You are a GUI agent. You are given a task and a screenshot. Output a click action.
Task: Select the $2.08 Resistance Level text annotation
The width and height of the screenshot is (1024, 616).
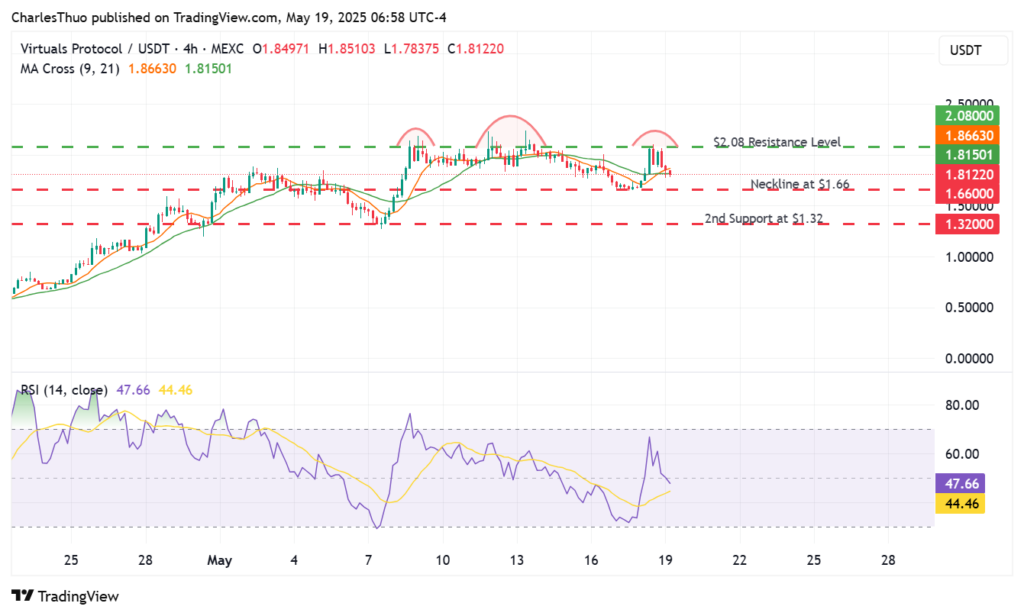(776, 142)
